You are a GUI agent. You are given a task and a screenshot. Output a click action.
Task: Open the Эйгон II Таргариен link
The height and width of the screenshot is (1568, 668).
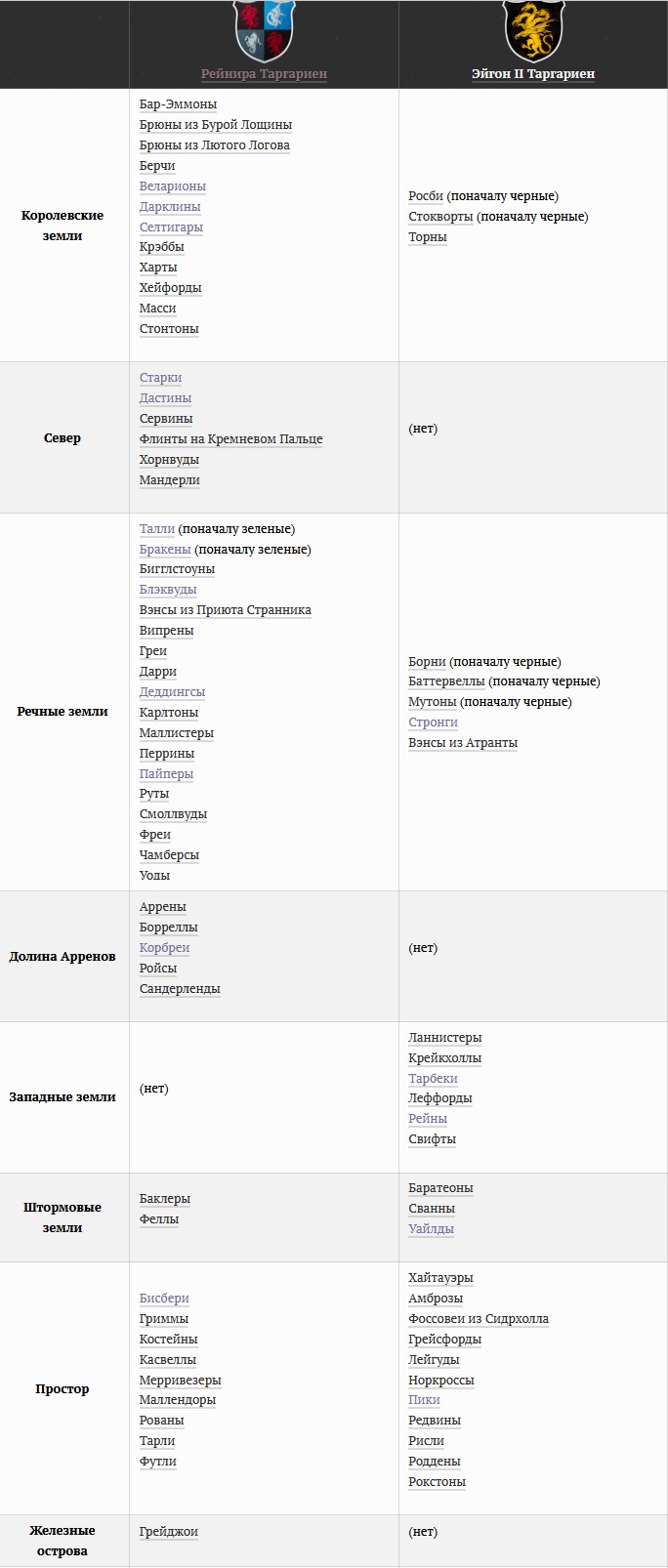(x=533, y=74)
